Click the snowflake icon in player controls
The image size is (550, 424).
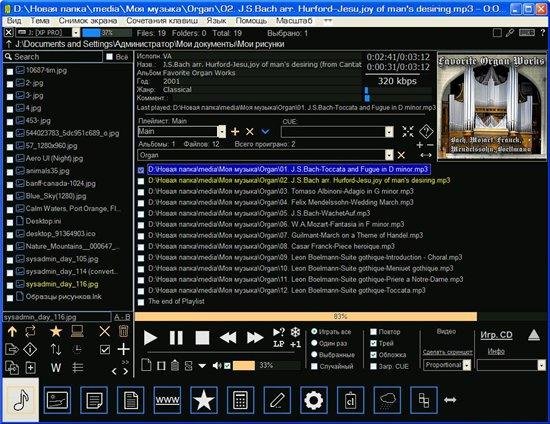pyautogui.click(x=295, y=332)
